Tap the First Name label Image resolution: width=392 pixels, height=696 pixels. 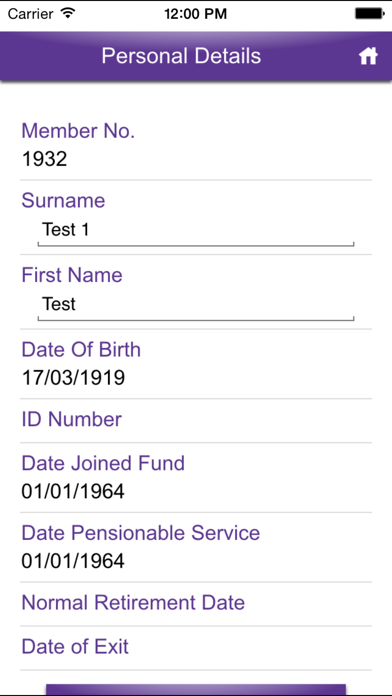tap(72, 275)
